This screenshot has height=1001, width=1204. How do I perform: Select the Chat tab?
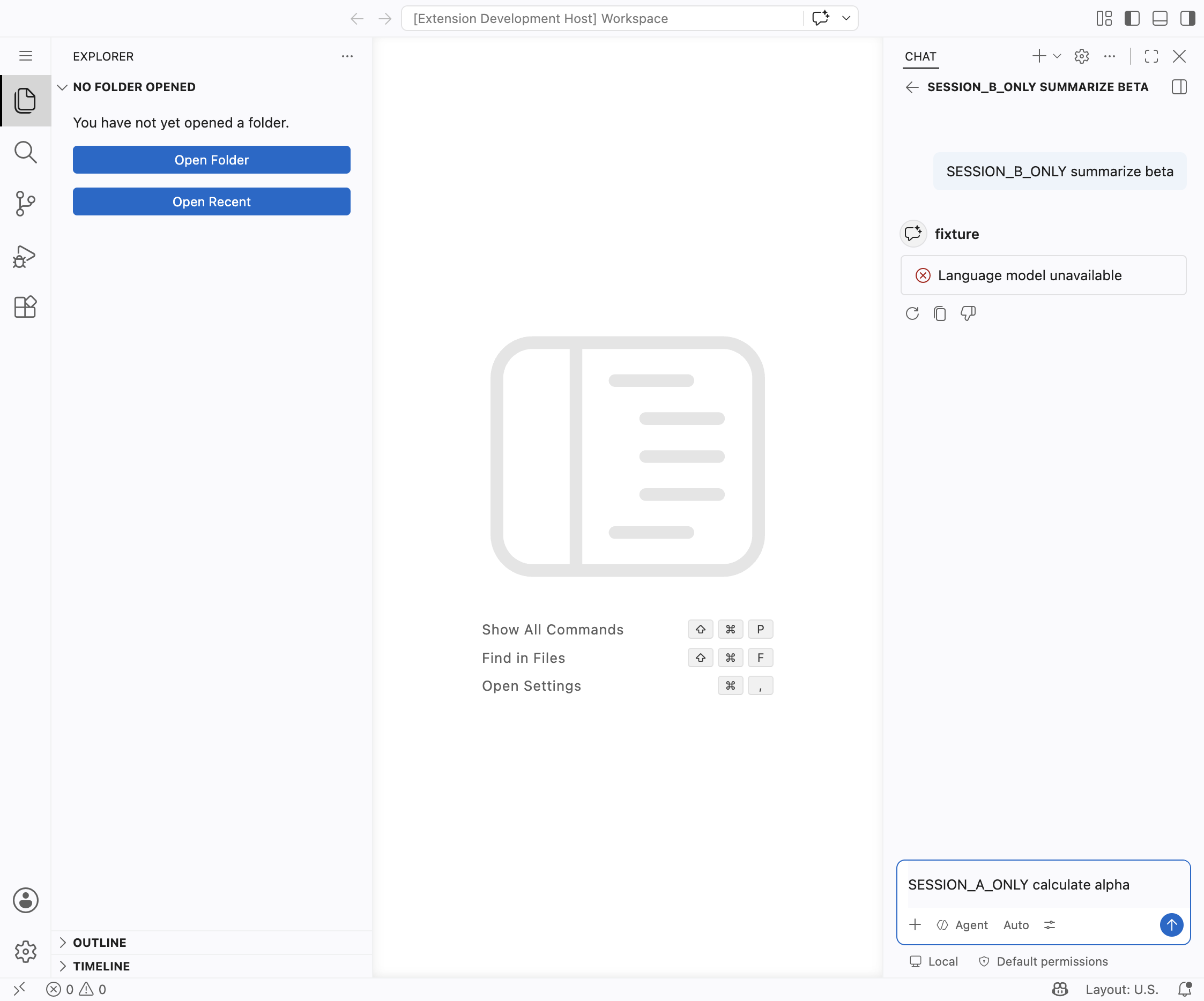point(920,56)
